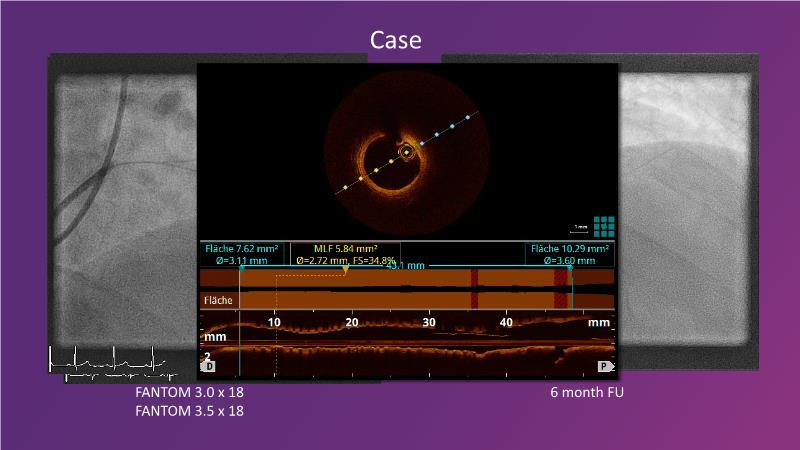Click the teal grid layout icon
Image resolution: width=800 pixels, height=450 pixels.
click(603, 225)
